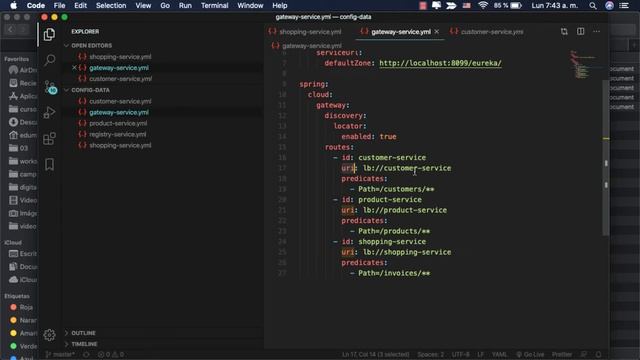
Task: Click the Go Live status bar button
Action: [530, 354]
